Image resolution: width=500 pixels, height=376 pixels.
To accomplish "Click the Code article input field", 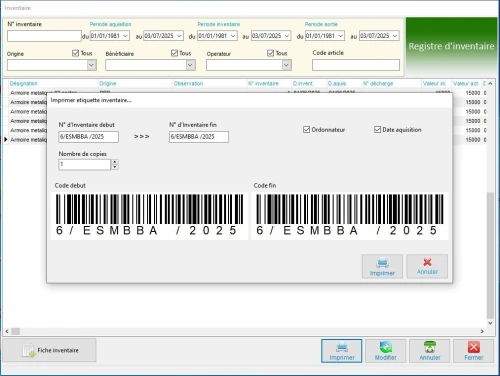I will click(x=356, y=65).
